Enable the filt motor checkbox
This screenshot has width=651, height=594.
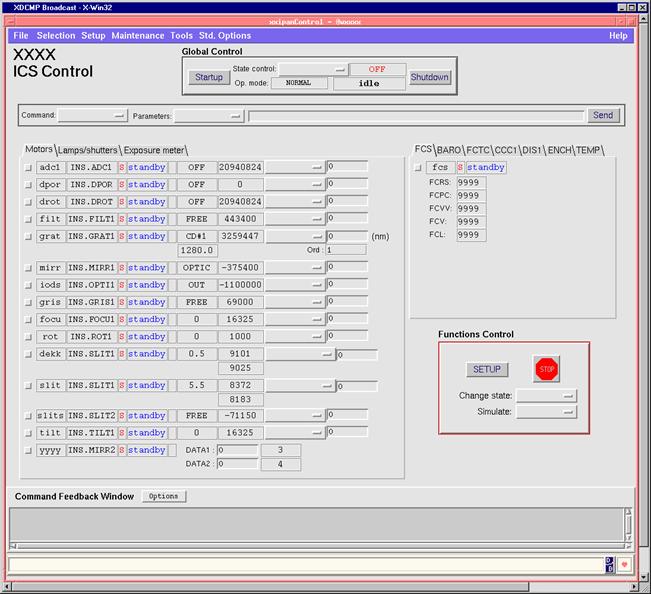[28, 219]
